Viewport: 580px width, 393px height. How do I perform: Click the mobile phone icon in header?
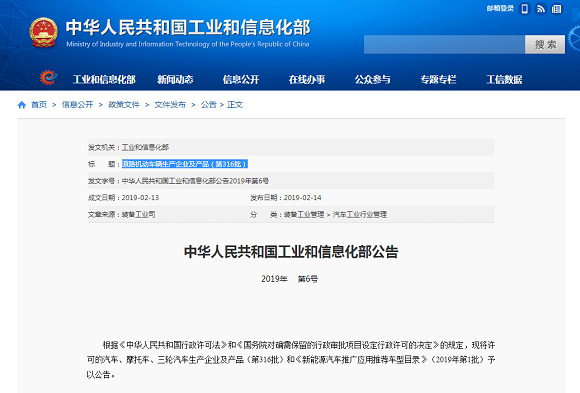tap(525, 9)
